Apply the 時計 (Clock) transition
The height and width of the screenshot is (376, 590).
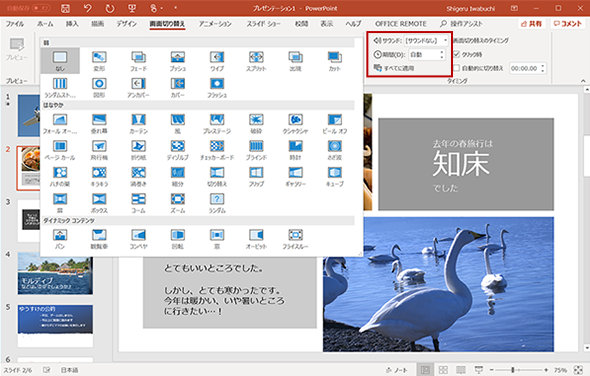point(295,150)
